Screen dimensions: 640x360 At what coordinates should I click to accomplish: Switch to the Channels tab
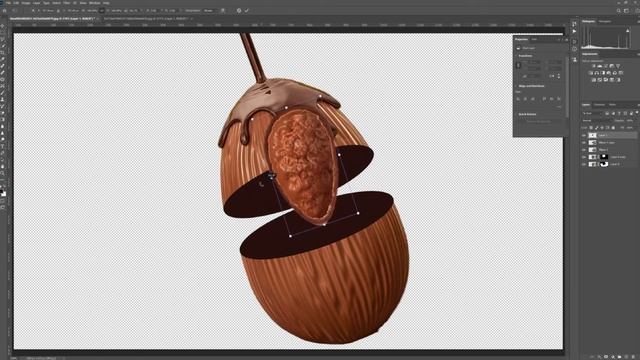599,105
